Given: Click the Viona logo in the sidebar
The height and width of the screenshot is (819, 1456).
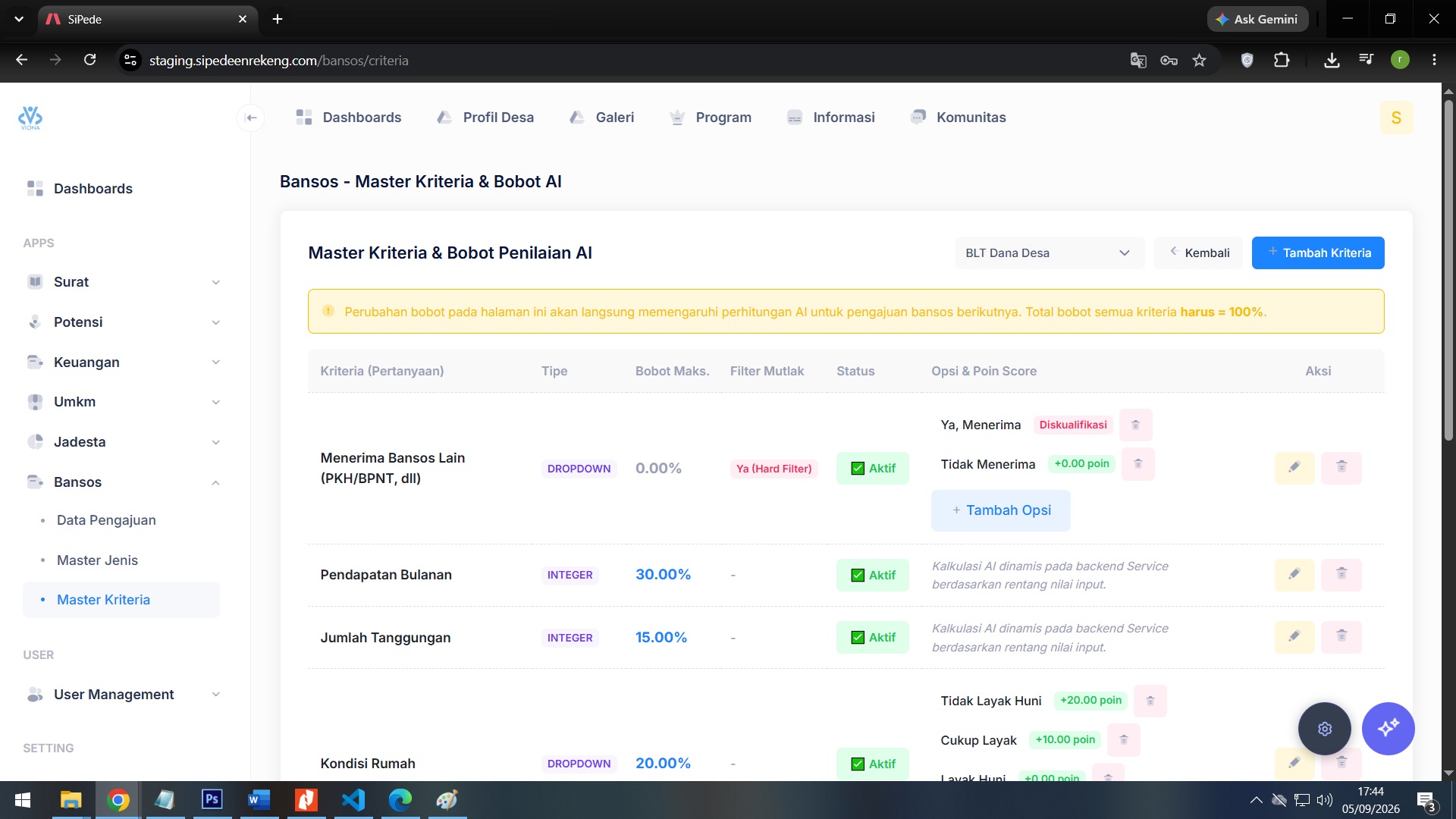Looking at the screenshot, I should pos(30,118).
